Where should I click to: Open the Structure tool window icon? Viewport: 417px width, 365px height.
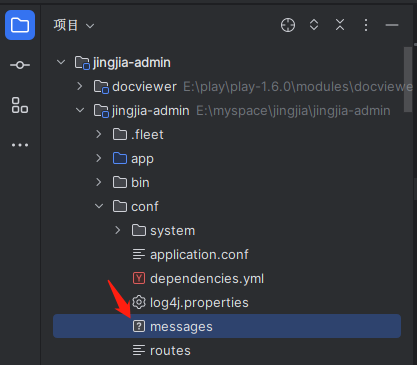pyautogui.click(x=20, y=105)
